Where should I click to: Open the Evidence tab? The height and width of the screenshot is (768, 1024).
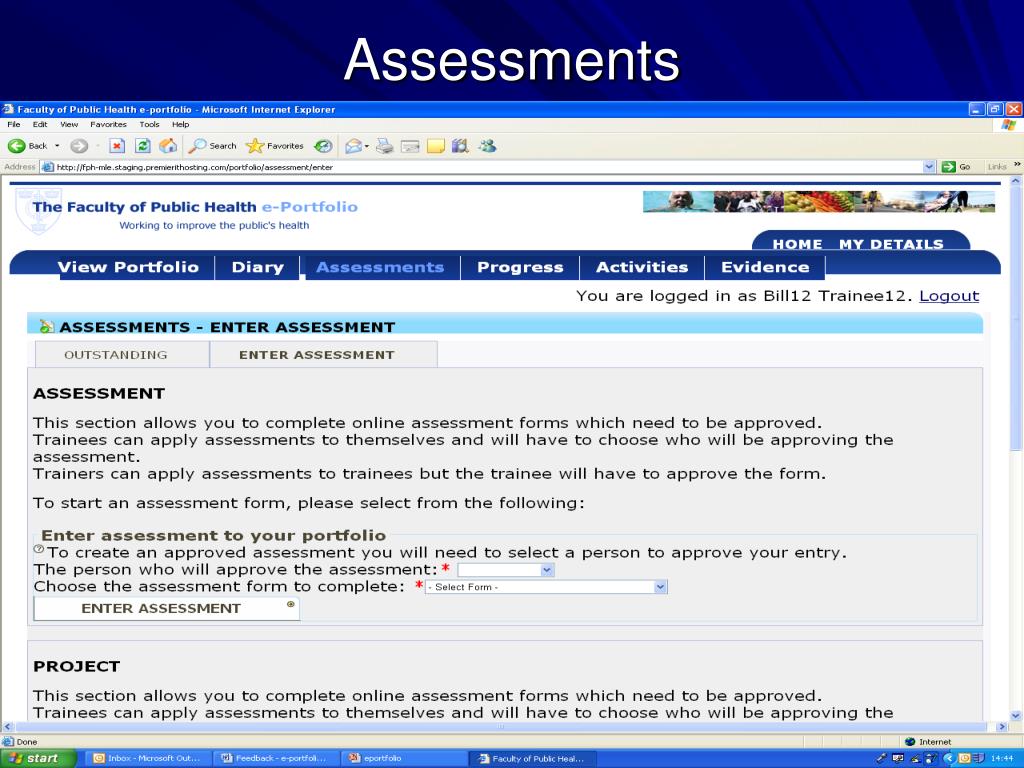click(x=765, y=267)
